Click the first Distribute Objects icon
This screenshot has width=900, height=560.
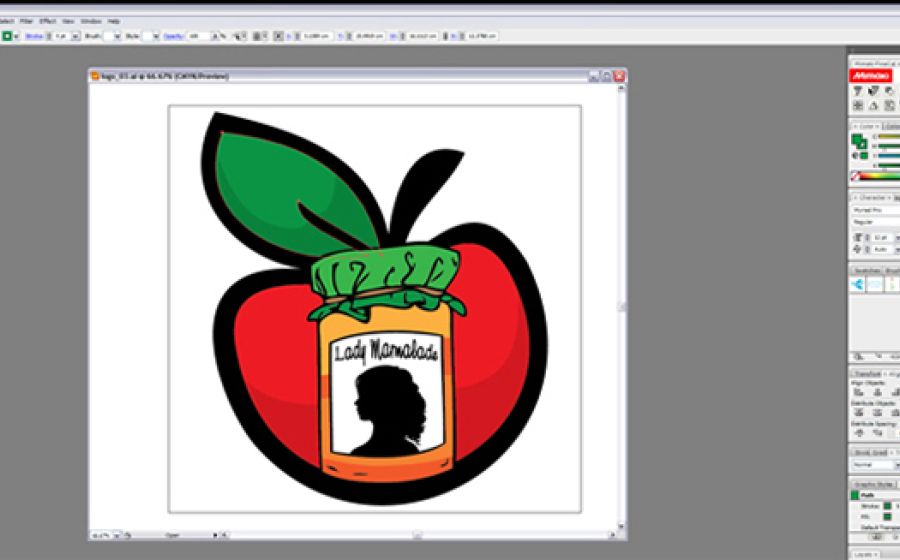click(858, 412)
